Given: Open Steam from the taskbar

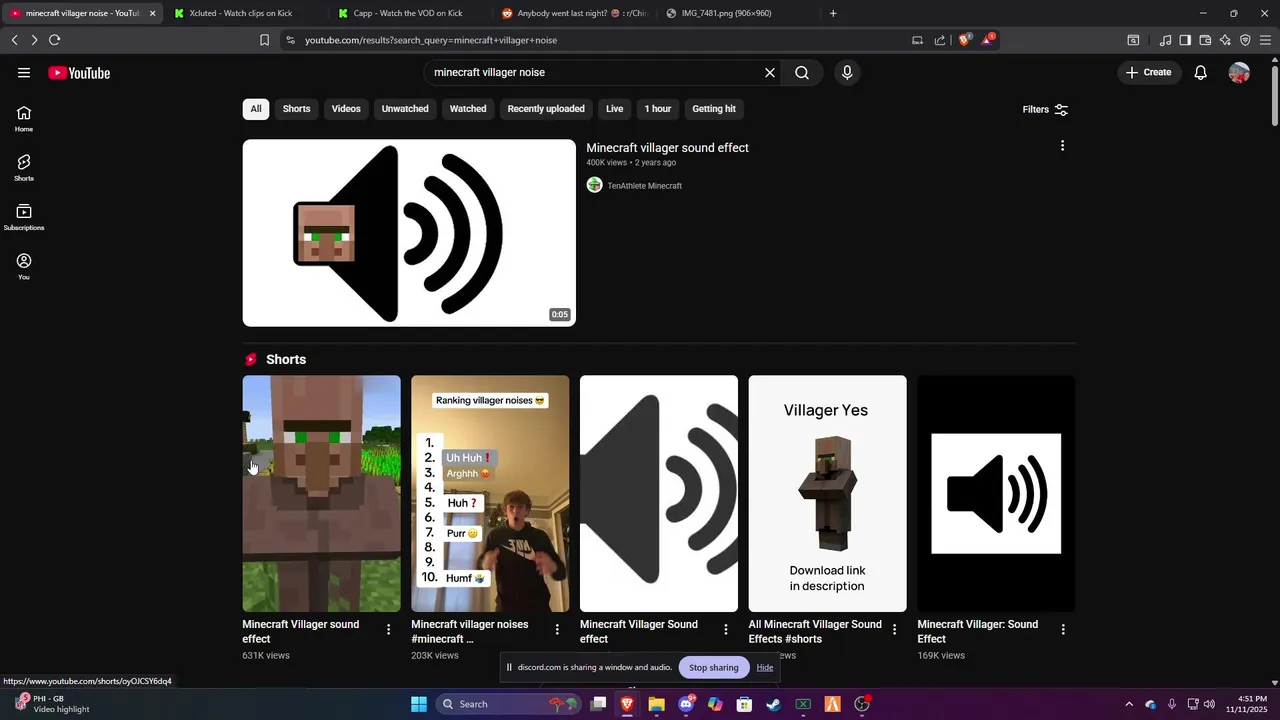Looking at the screenshot, I should (773, 704).
